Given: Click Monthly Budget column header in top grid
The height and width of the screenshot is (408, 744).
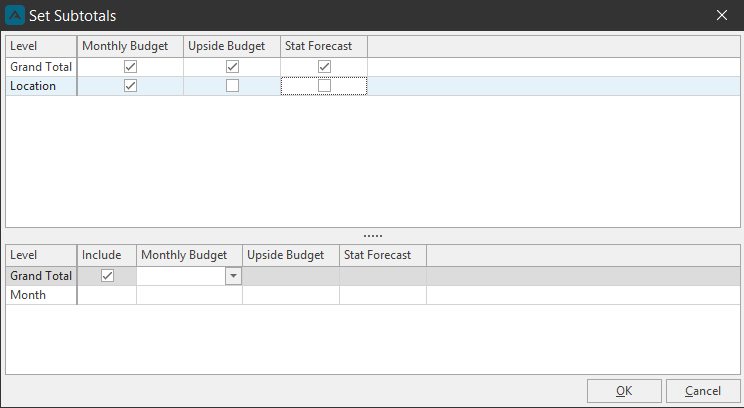Looking at the screenshot, I should [130, 46].
